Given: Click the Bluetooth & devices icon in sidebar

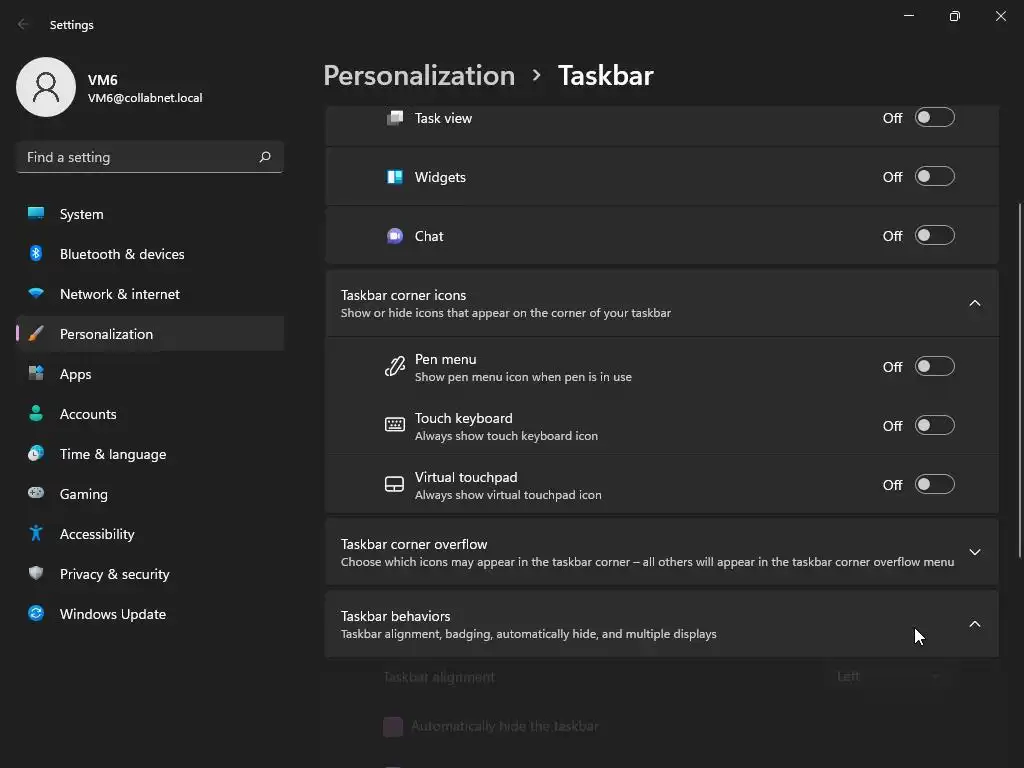Looking at the screenshot, I should pos(36,254).
